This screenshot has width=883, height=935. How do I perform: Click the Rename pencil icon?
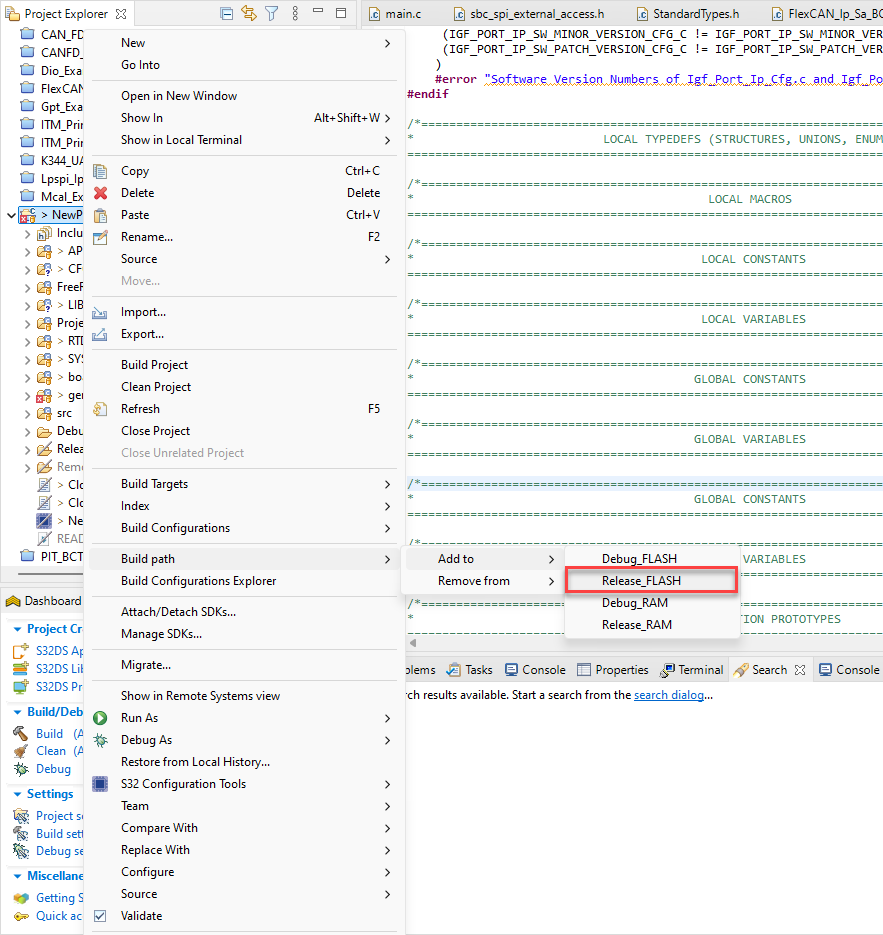pyautogui.click(x=100, y=237)
